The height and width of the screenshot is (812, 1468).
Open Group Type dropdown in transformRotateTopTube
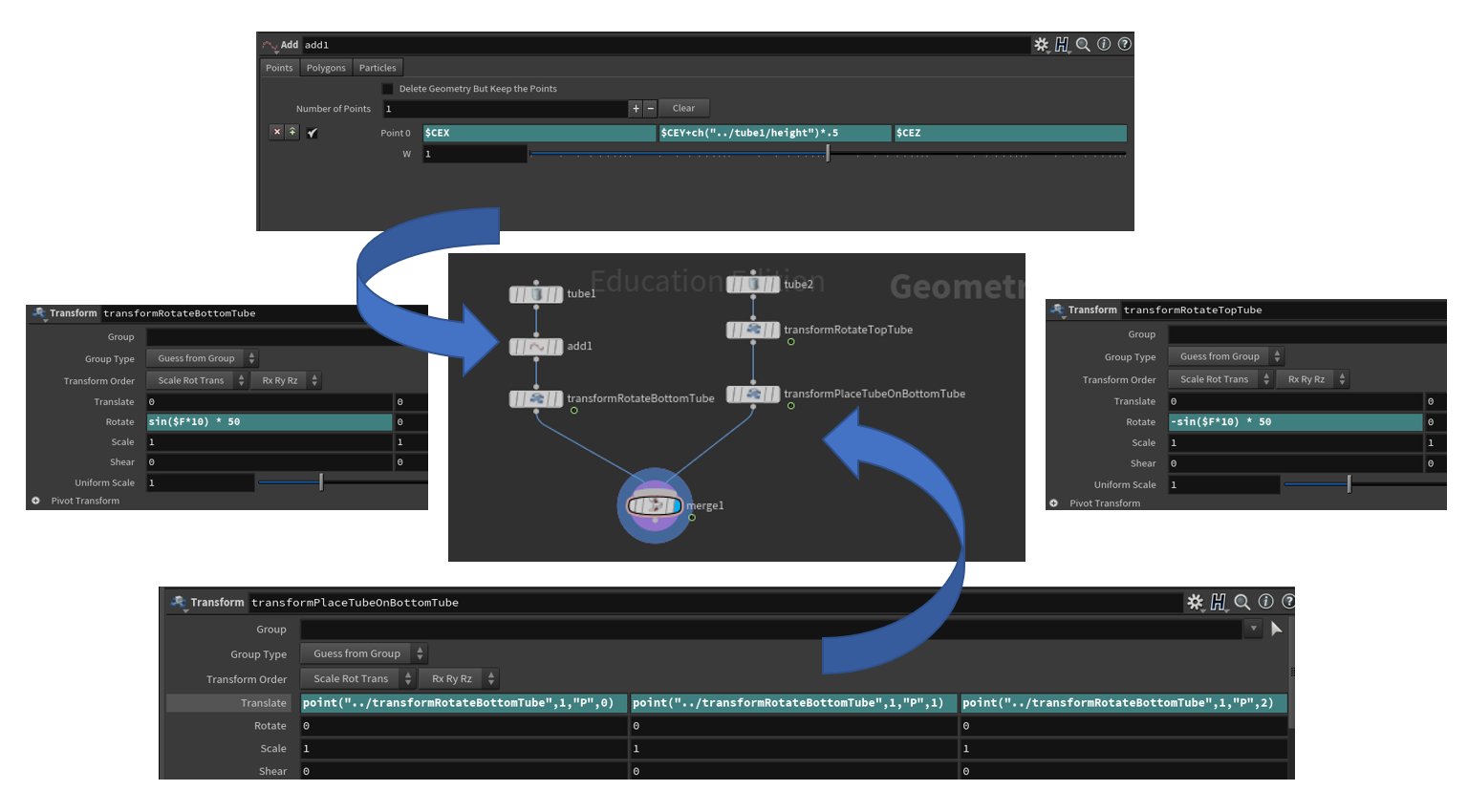1225,356
